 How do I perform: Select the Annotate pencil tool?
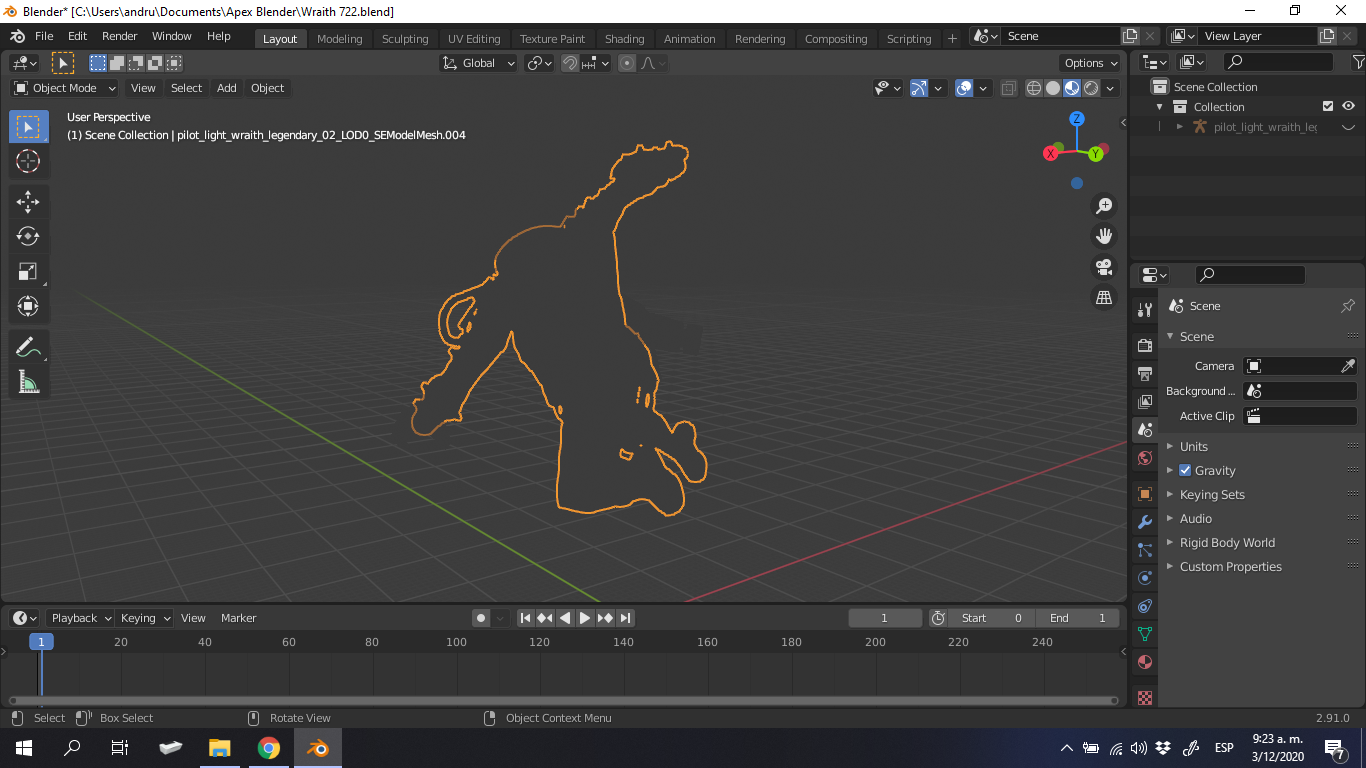coord(28,347)
